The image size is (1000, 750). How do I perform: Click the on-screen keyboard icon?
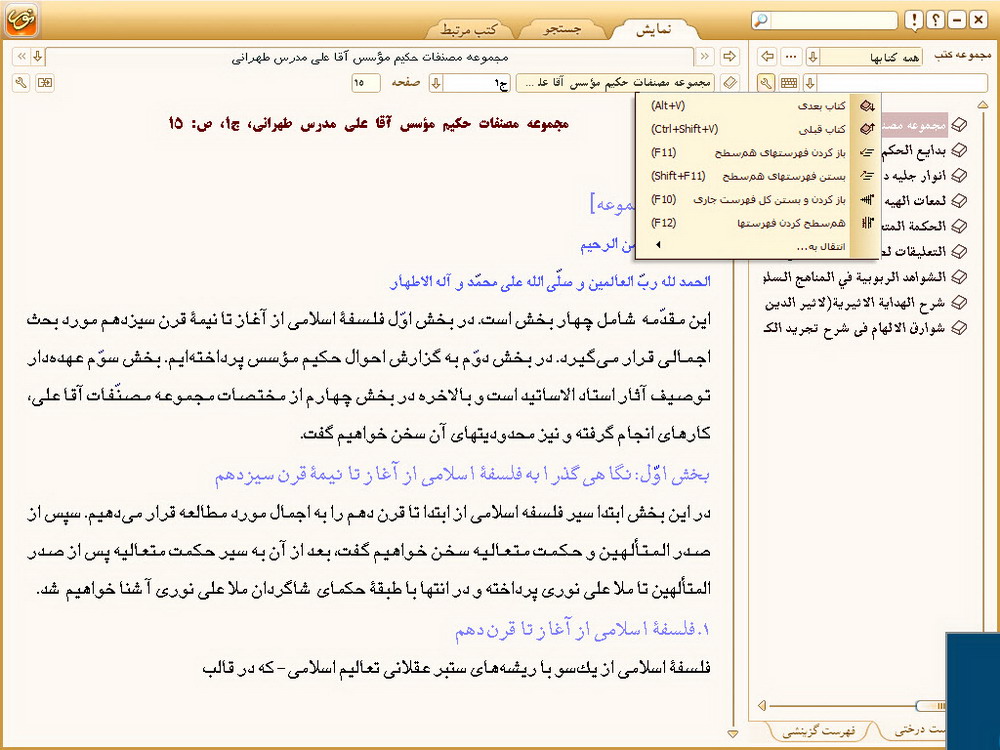(789, 83)
